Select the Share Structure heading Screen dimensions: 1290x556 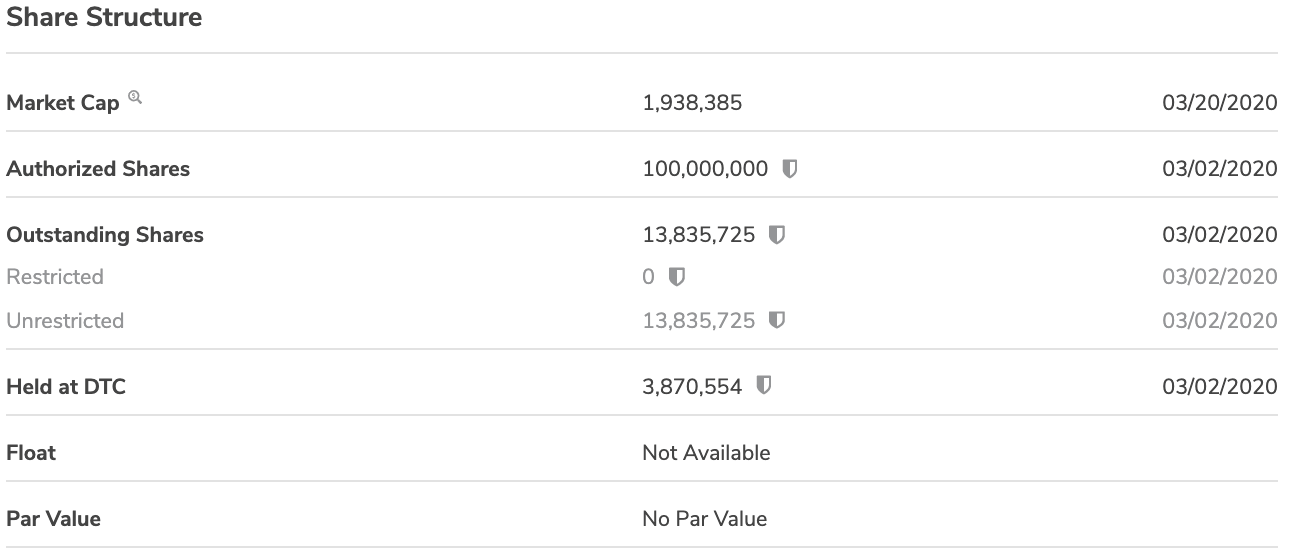(104, 17)
